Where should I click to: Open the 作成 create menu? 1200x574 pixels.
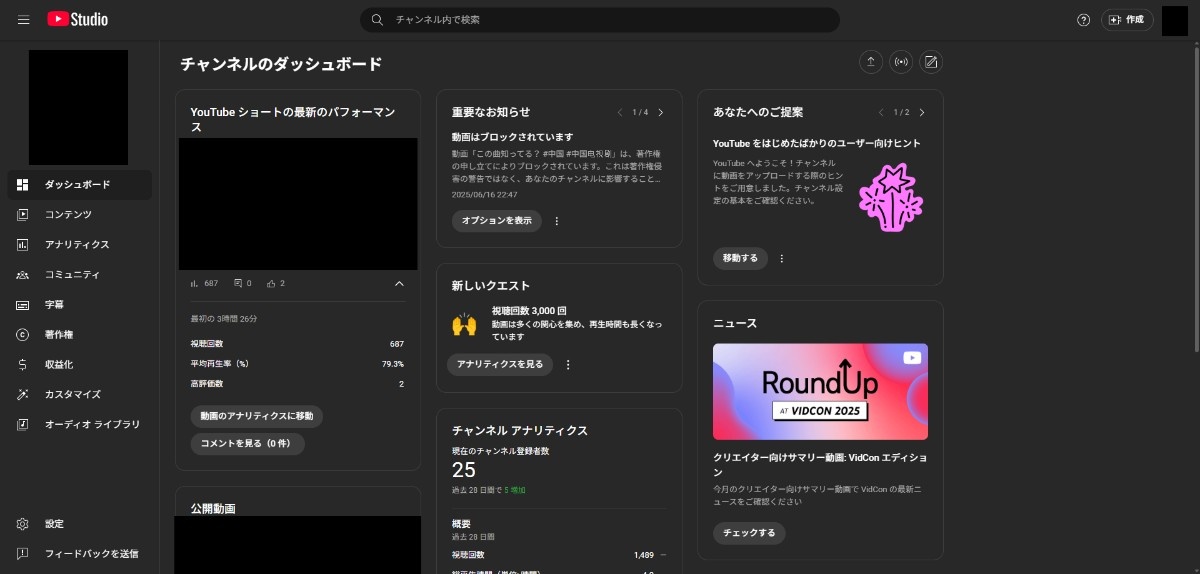coord(1127,20)
